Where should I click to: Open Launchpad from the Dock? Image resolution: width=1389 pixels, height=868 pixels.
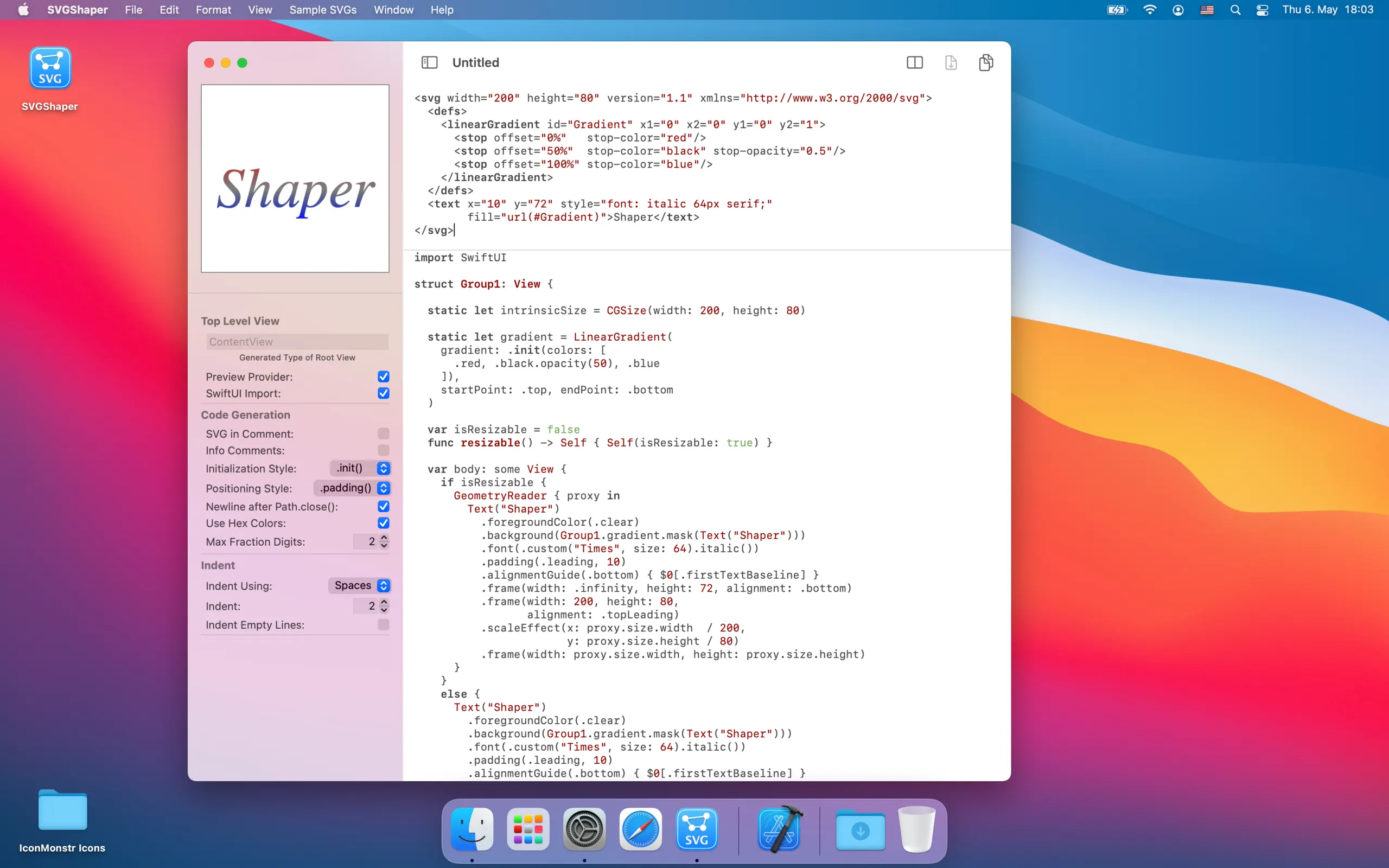pos(527,829)
